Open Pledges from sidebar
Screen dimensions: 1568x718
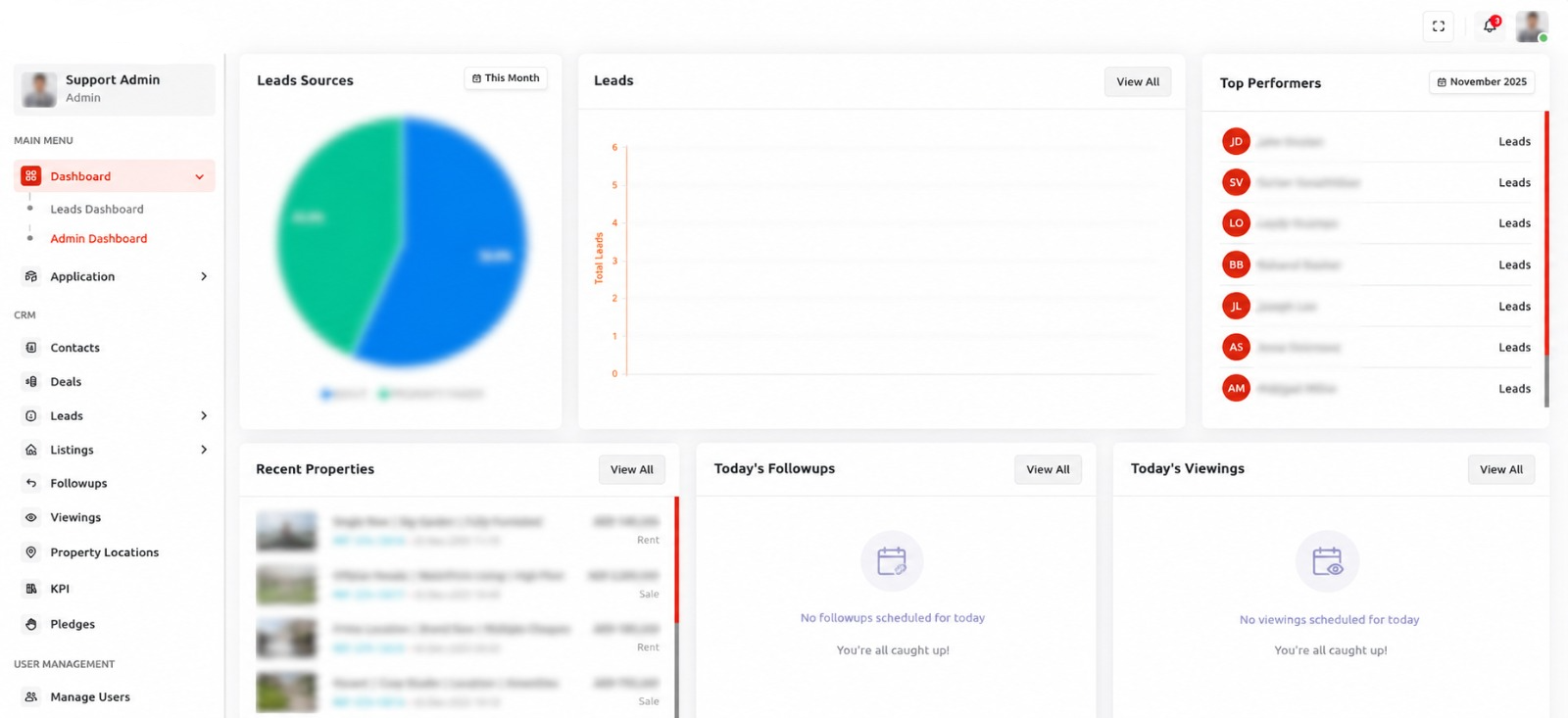tap(73, 624)
